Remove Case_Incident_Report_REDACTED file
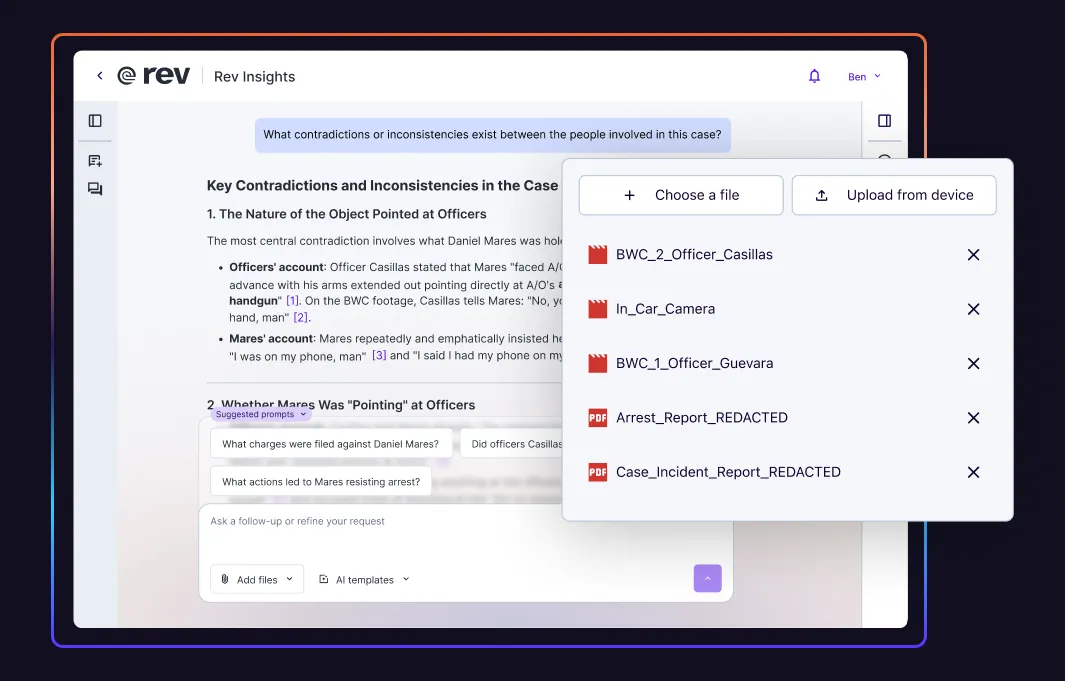1065x681 pixels. (x=973, y=472)
